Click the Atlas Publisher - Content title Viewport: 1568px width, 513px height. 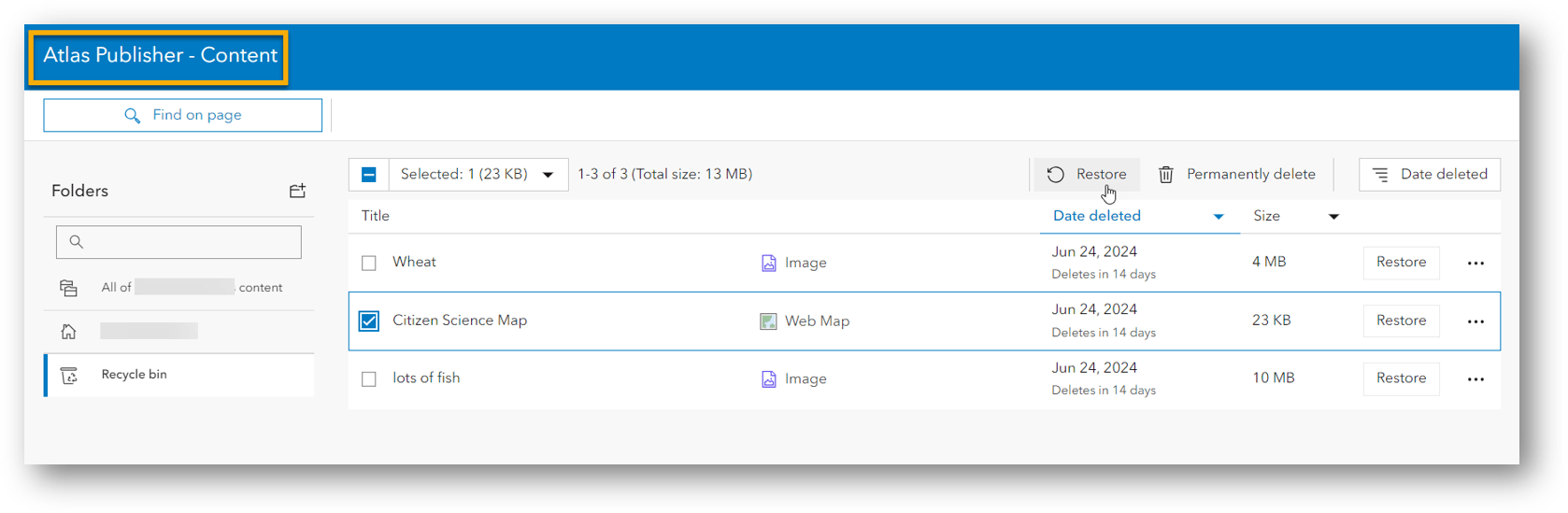click(160, 55)
